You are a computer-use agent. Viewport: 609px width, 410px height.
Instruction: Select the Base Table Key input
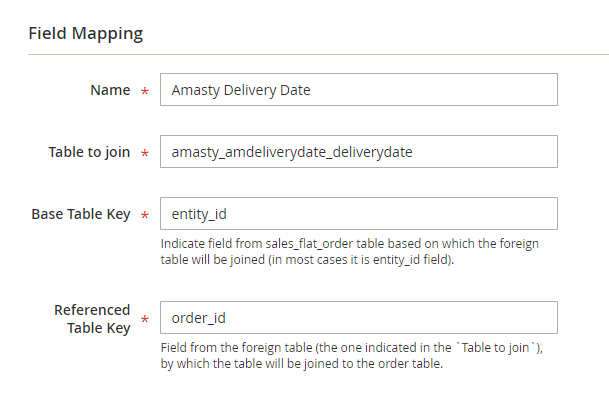[x=358, y=214]
